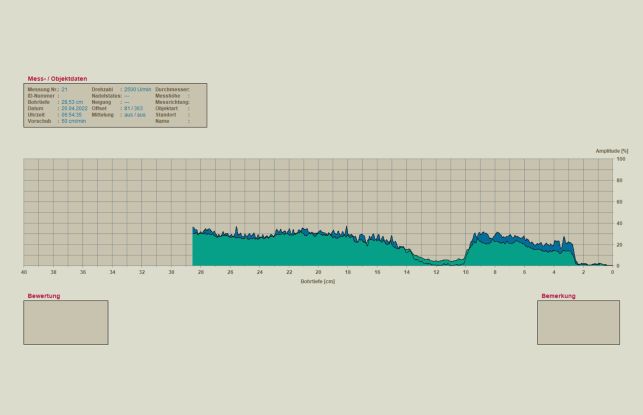643x415 pixels.
Task: Click the Vorschub value 50 cm/min
Action: 72,120
